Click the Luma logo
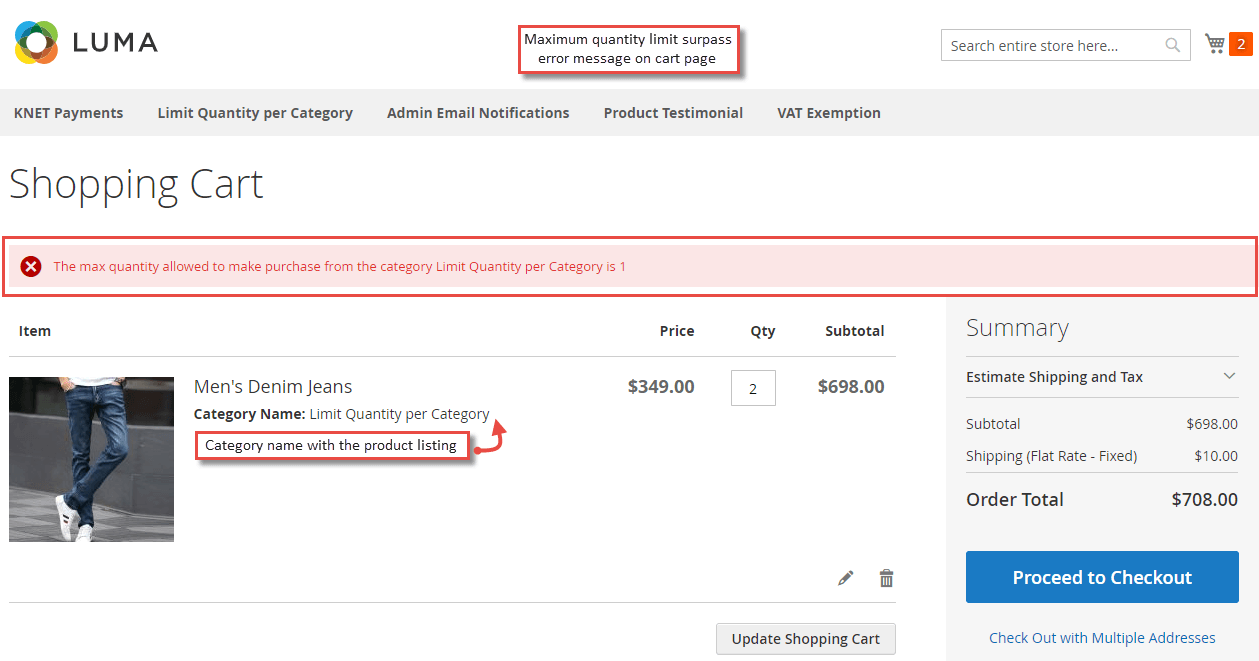 pos(85,42)
